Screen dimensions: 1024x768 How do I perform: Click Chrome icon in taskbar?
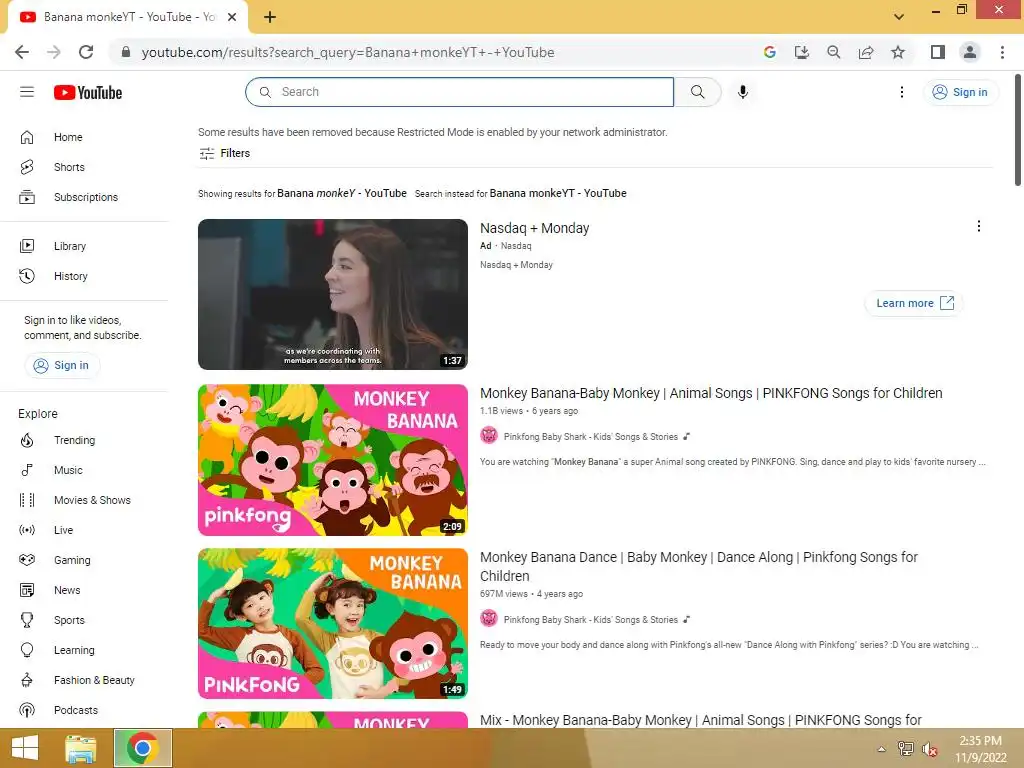click(142, 748)
